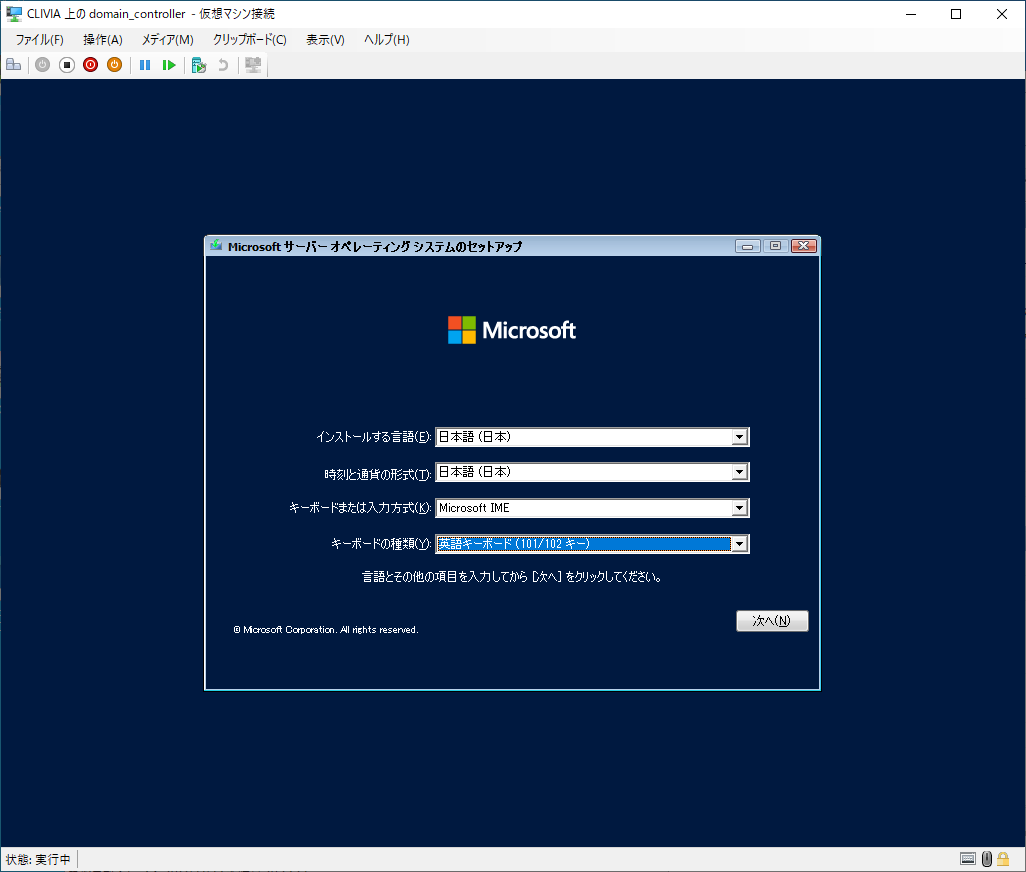This screenshot has height=872, width=1026.
Task: Click the lock icon in the status bar
Action: [x=1003, y=859]
